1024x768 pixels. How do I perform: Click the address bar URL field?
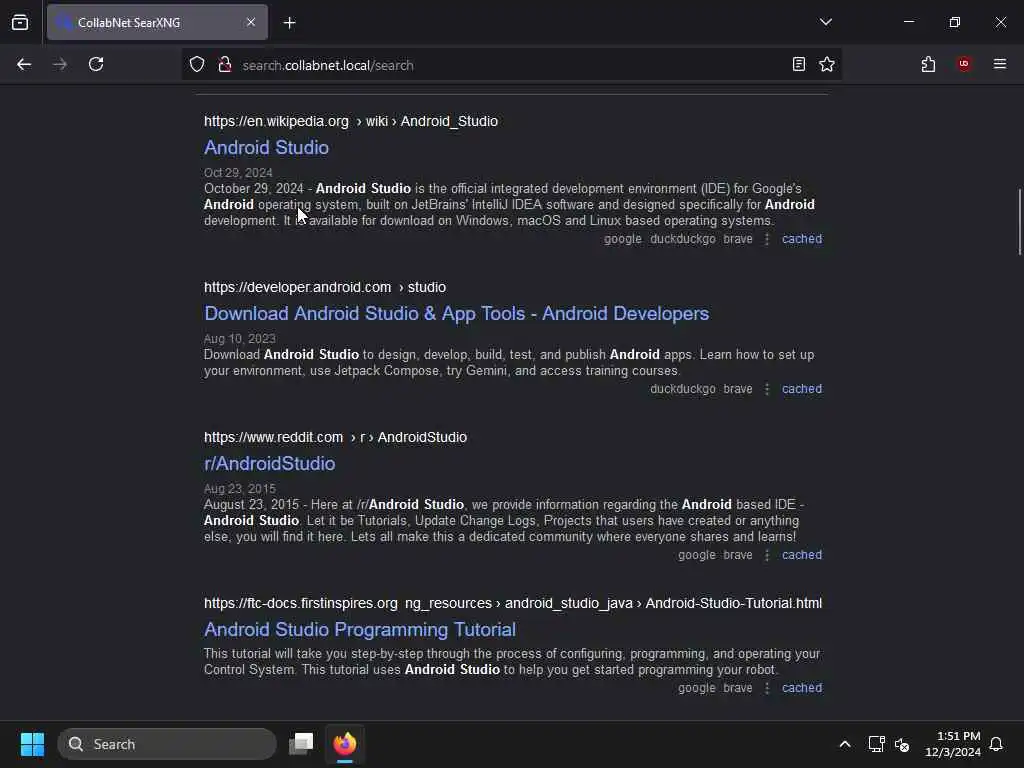pyautogui.click(x=509, y=65)
